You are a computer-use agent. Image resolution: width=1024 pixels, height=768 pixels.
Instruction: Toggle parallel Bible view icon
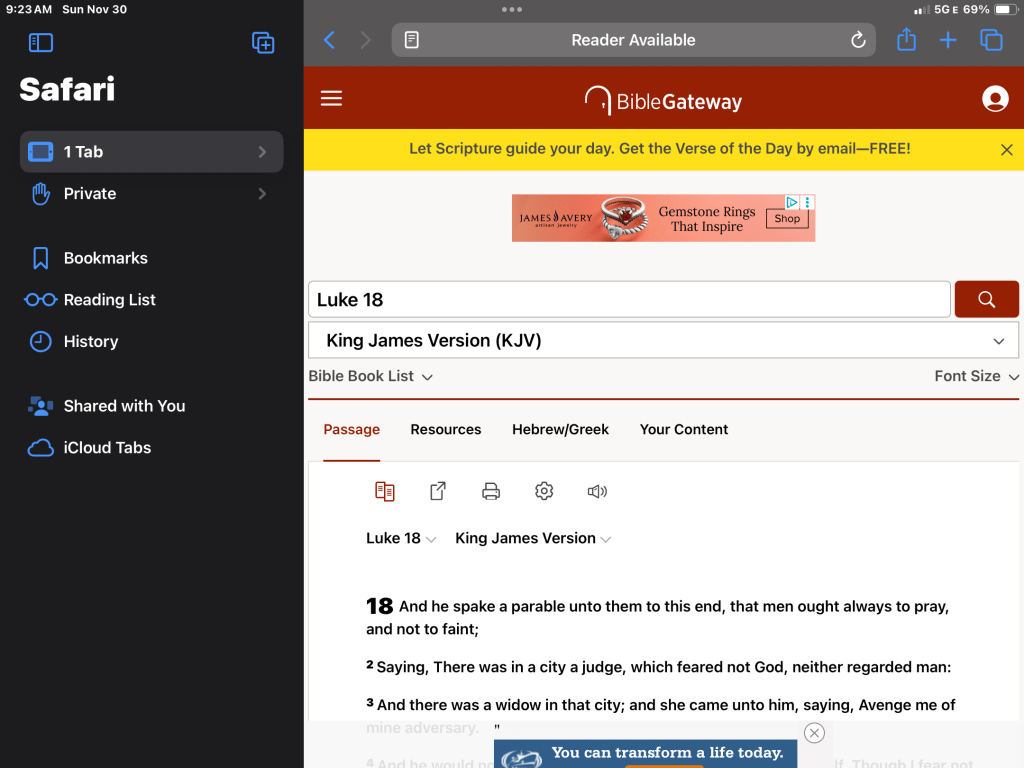(385, 491)
